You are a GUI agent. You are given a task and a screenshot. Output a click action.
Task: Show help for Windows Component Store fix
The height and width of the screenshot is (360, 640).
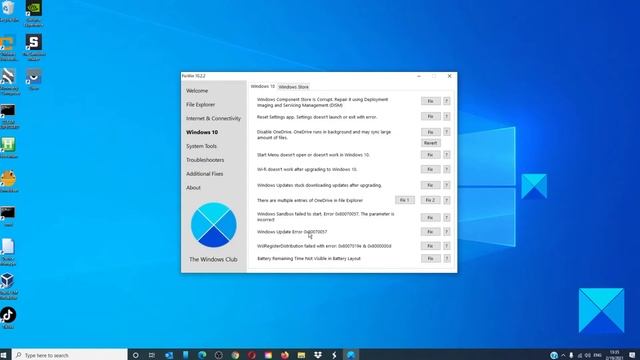coord(447,101)
